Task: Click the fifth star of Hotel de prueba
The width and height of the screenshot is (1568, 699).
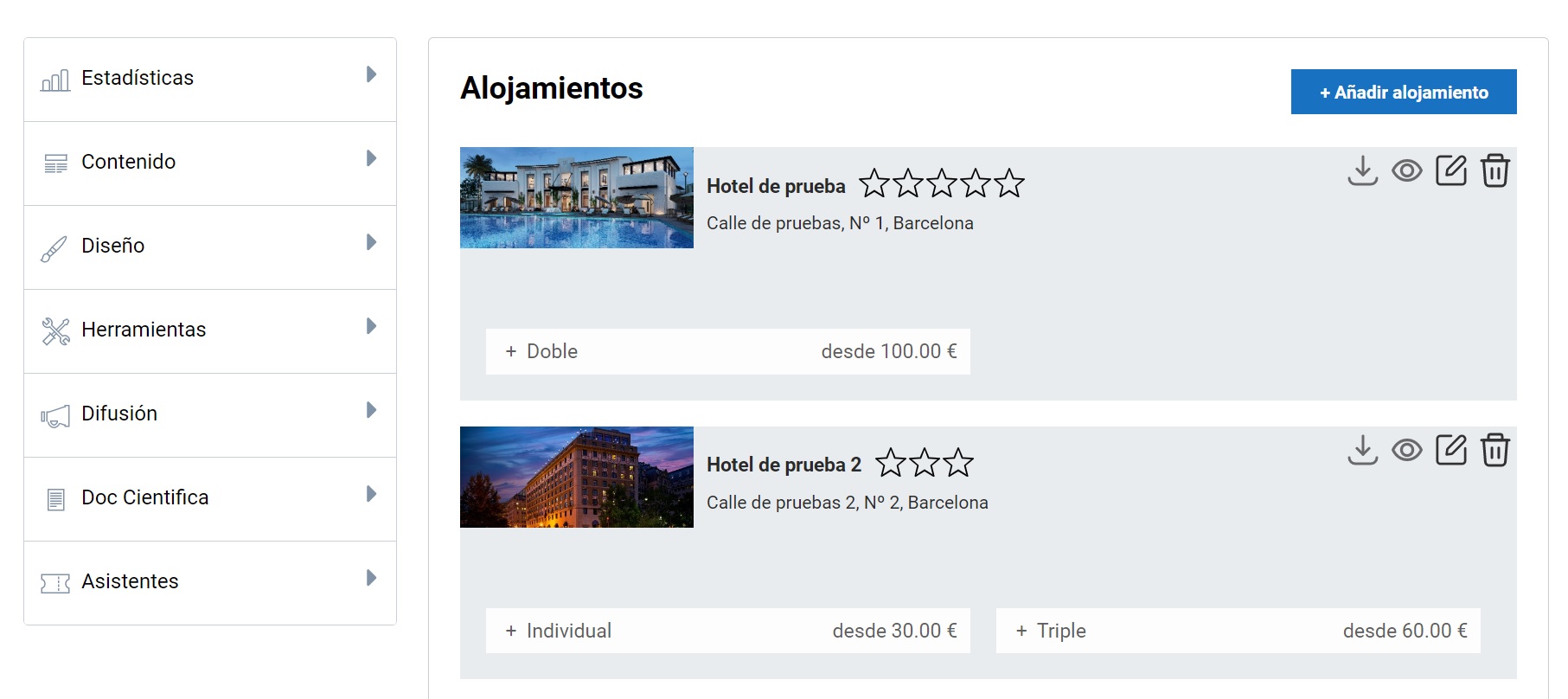Action: (x=1009, y=183)
